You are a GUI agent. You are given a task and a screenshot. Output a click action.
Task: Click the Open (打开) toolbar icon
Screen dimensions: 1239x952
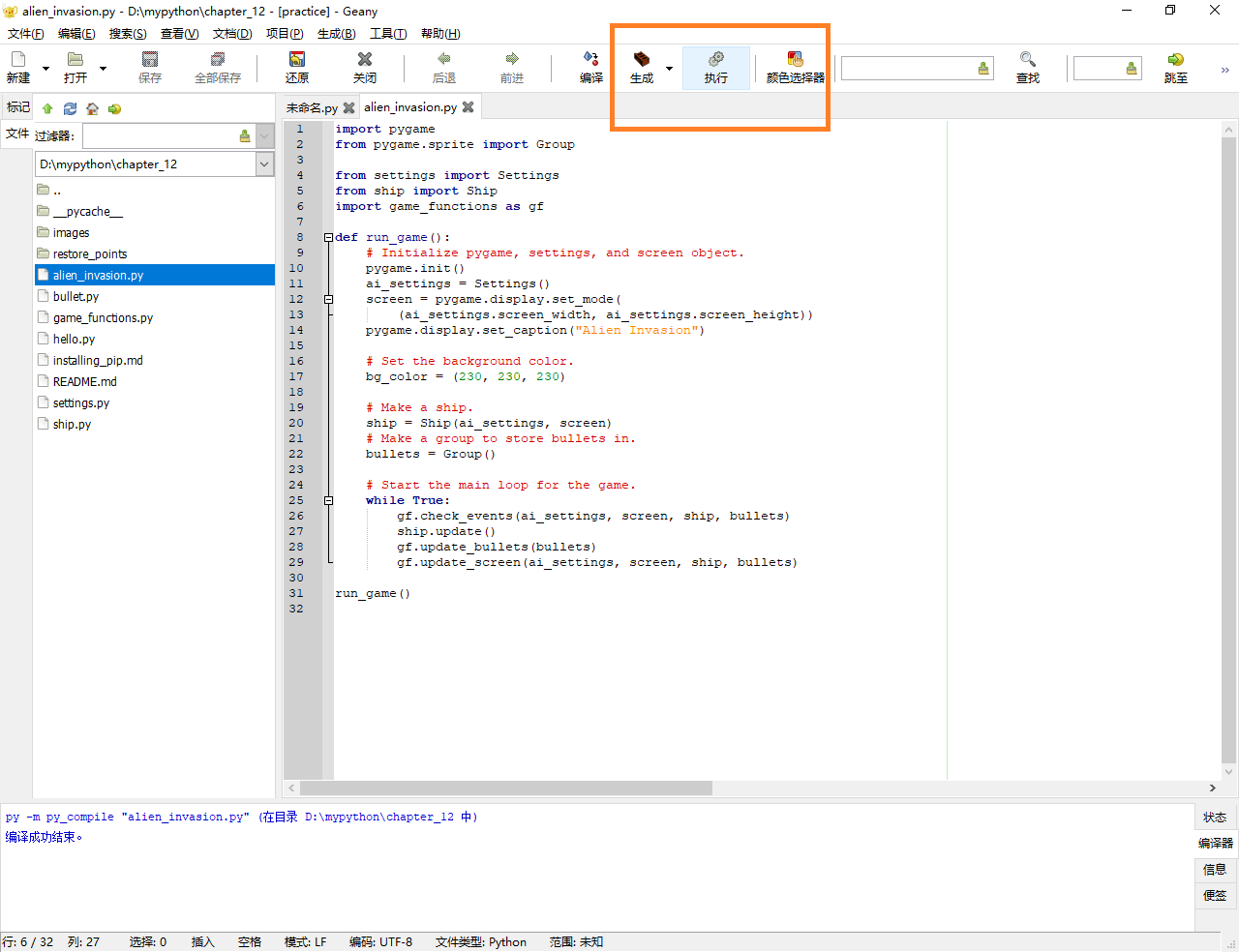click(x=76, y=60)
